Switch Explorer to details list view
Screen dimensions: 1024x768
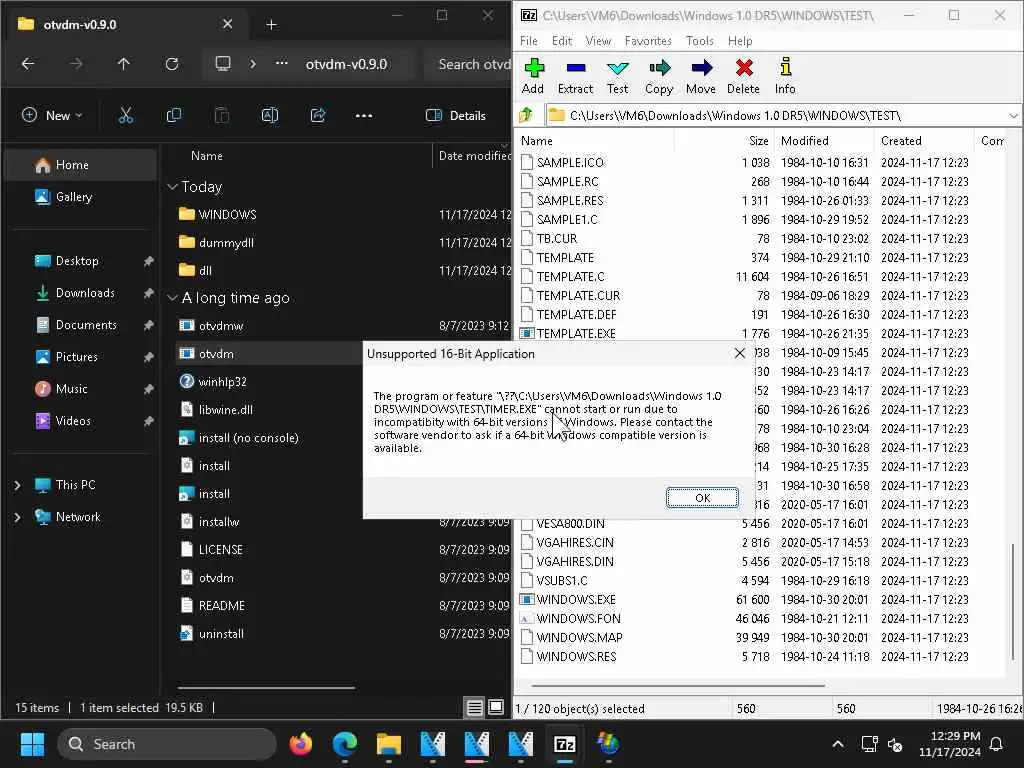click(x=475, y=707)
